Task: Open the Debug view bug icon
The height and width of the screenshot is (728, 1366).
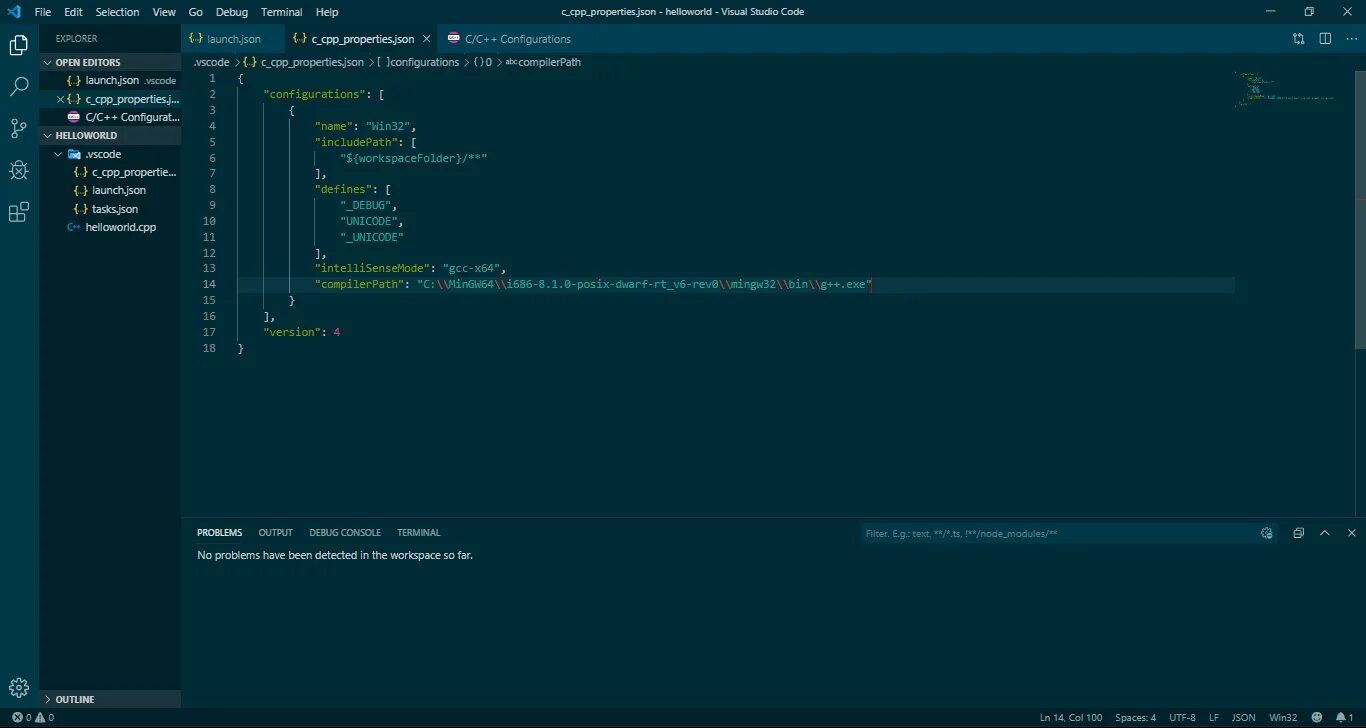Action: pyautogui.click(x=19, y=170)
